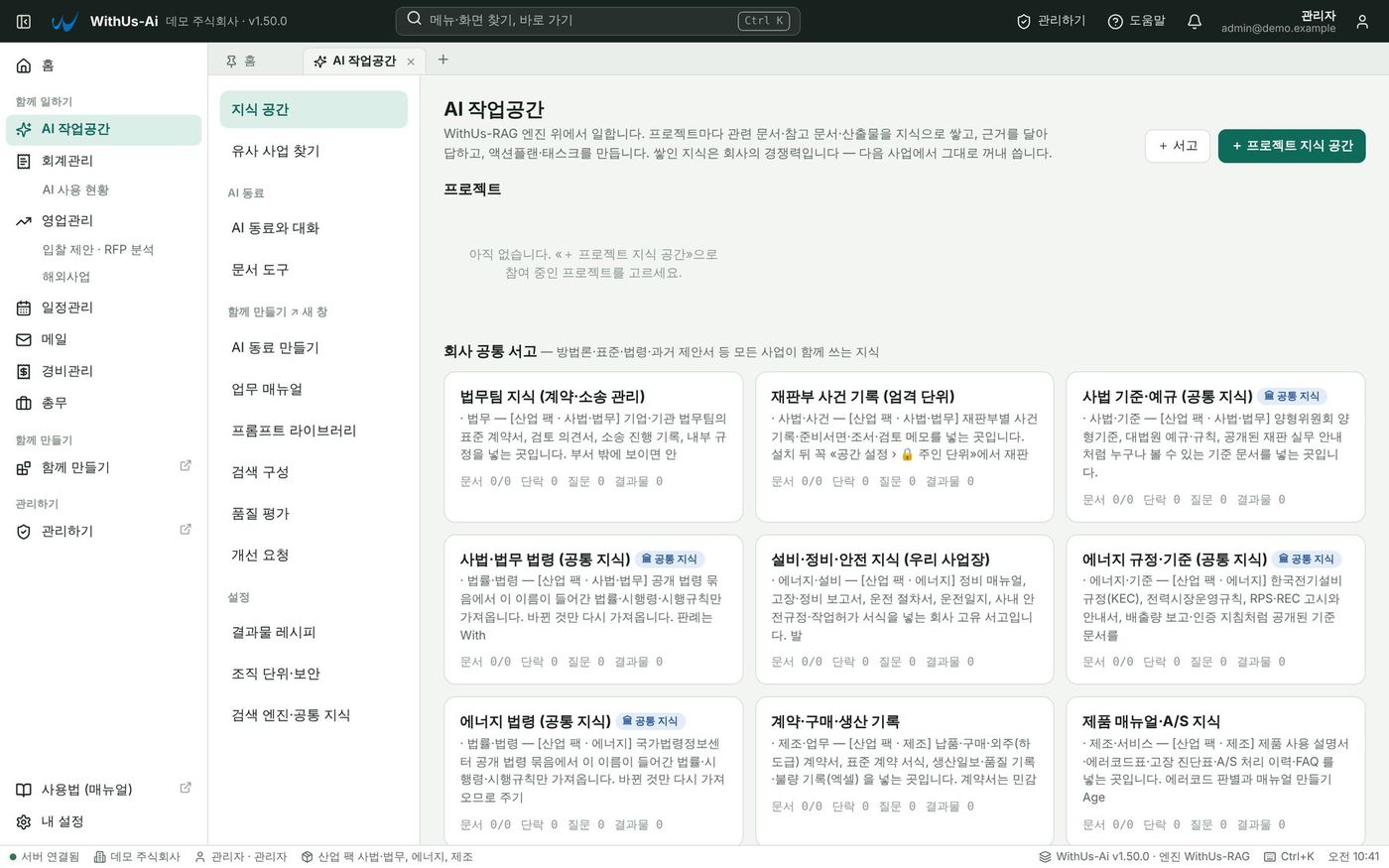Click the 메일 envelope icon

coord(24,339)
